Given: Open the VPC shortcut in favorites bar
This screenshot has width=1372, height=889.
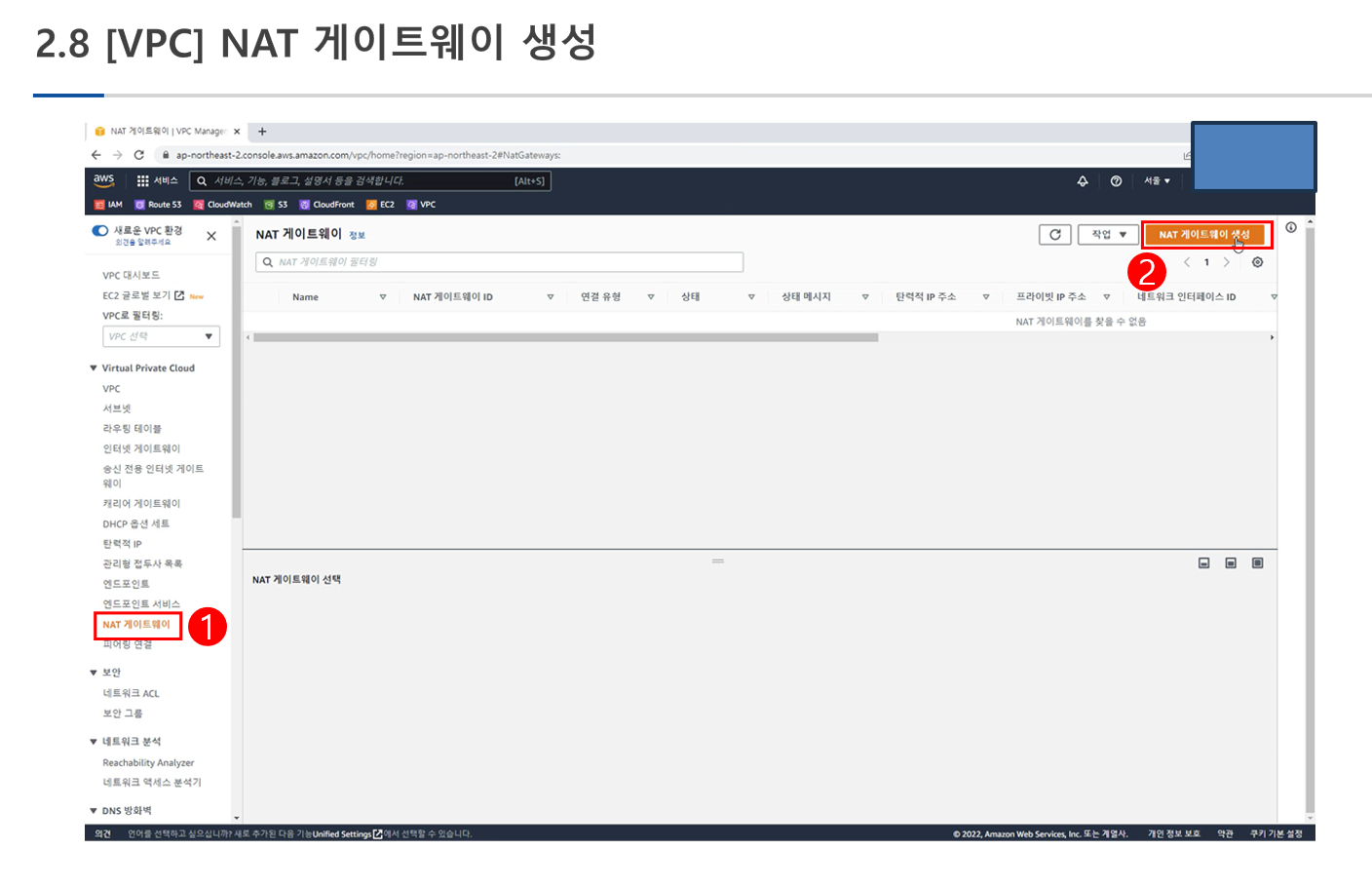Looking at the screenshot, I should point(421,205).
